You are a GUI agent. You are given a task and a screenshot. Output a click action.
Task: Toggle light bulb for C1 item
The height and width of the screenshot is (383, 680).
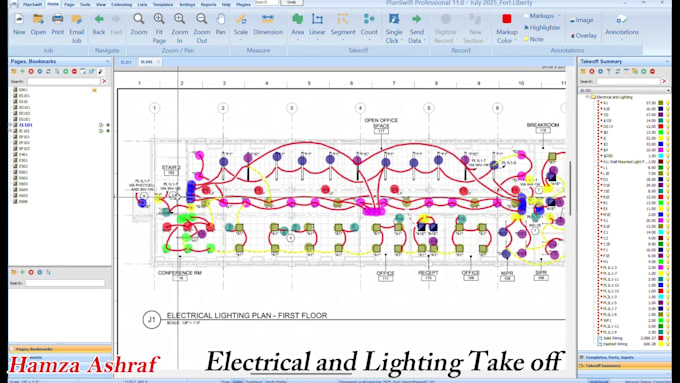[x=668, y=232]
